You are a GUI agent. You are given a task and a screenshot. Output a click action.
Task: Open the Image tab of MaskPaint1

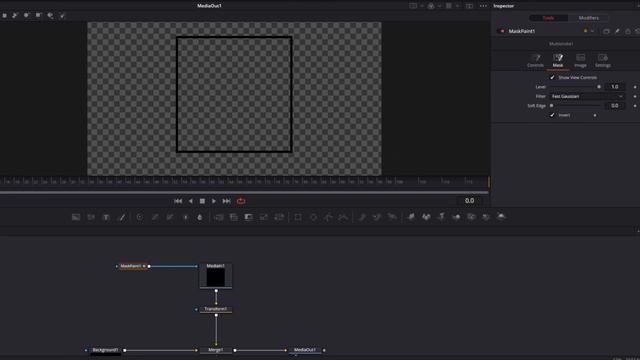[580, 60]
